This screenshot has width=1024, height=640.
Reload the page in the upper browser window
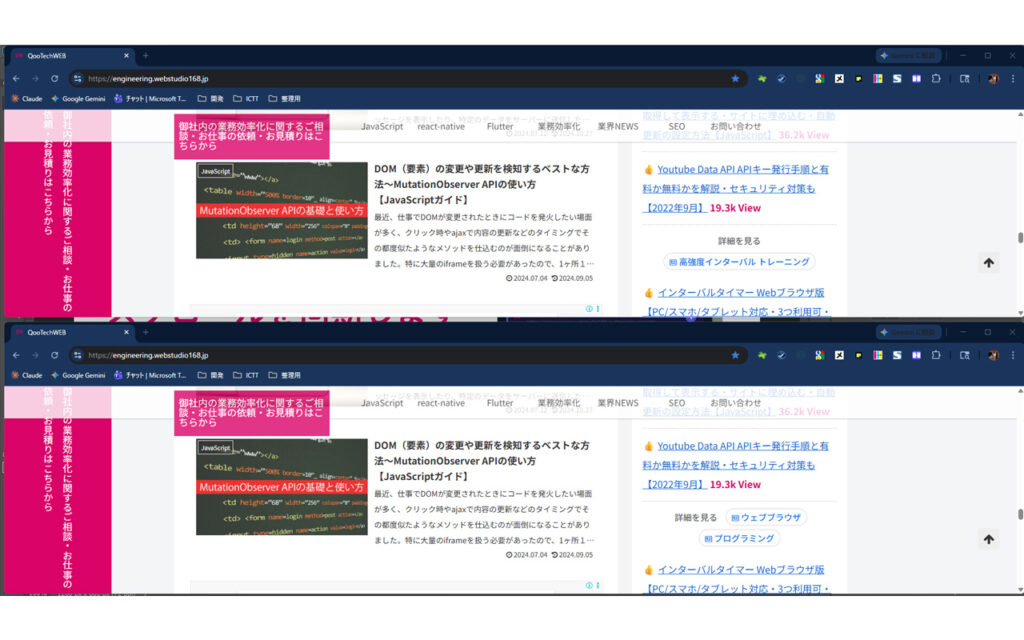pos(55,78)
